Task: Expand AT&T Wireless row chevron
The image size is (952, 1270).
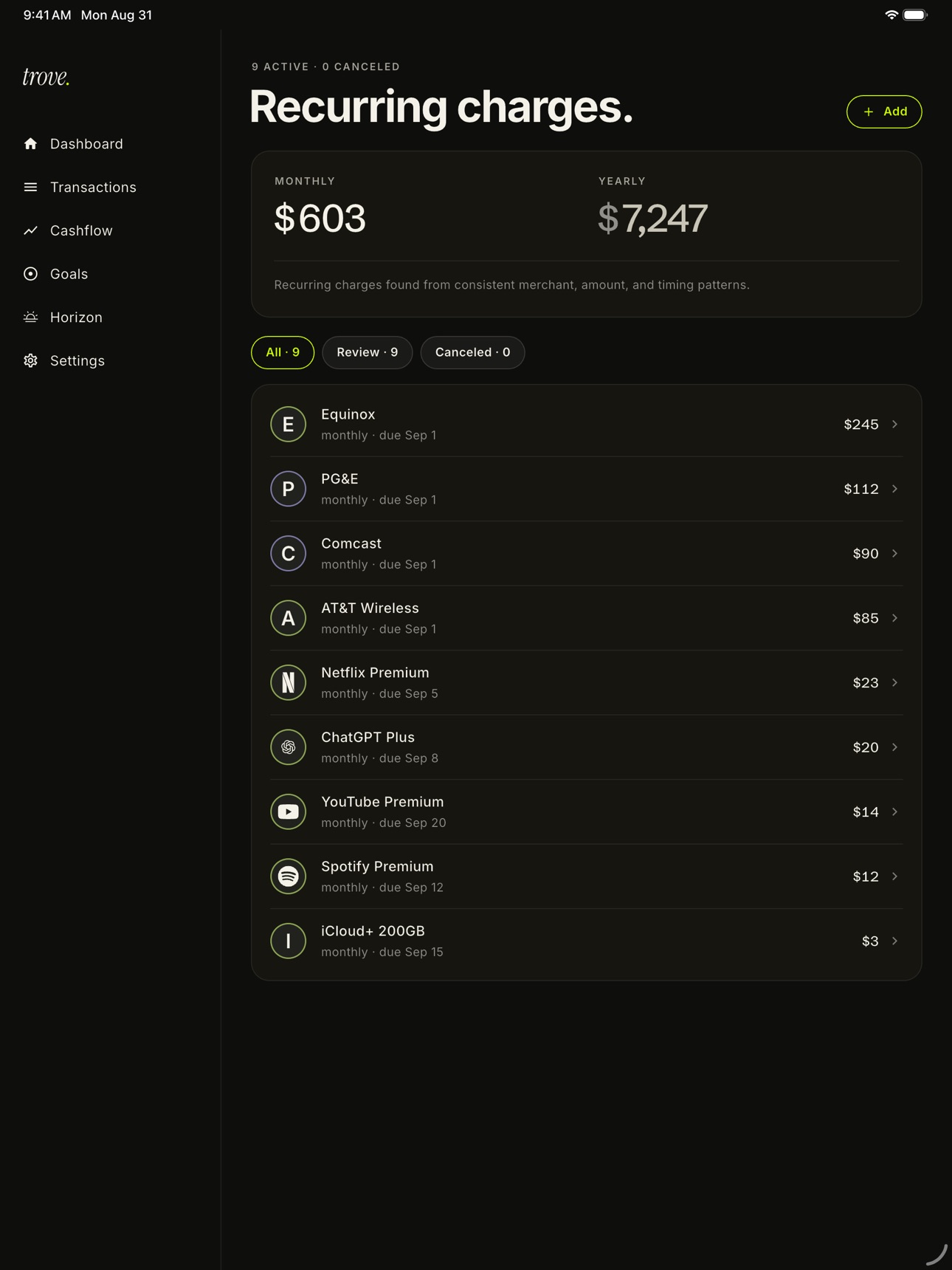Action: coord(894,618)
